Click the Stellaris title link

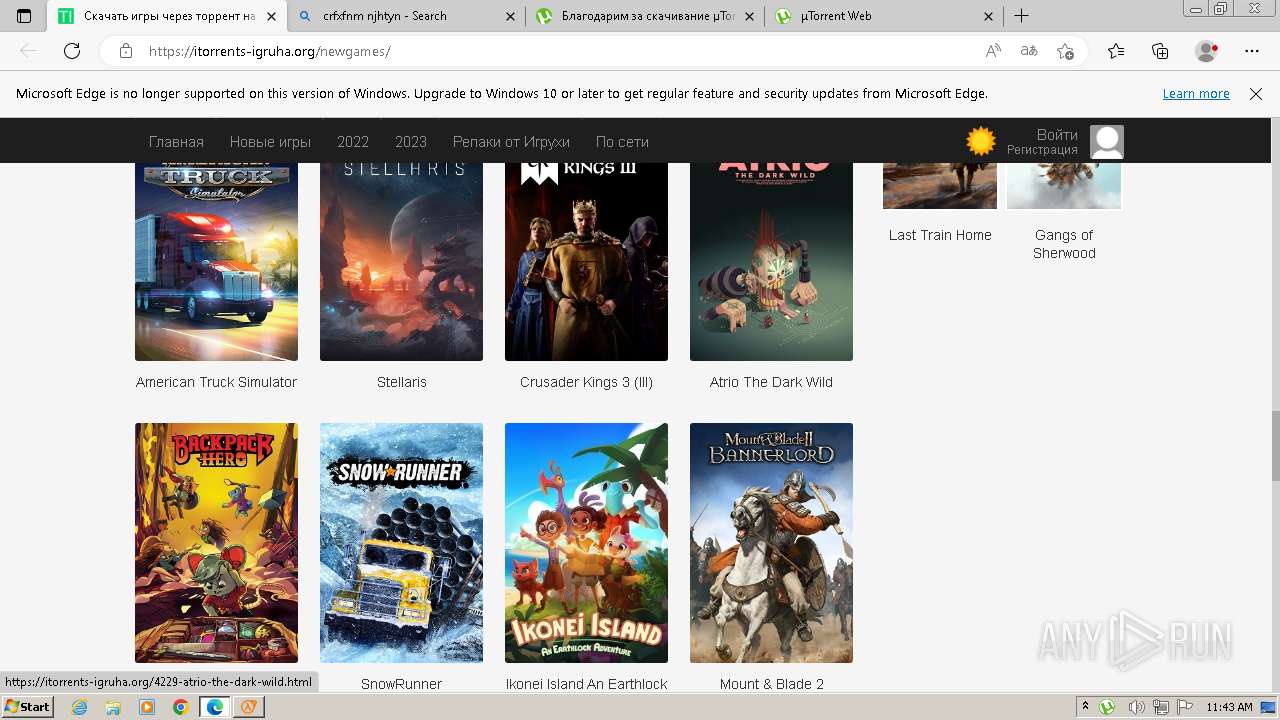[401, 382]
